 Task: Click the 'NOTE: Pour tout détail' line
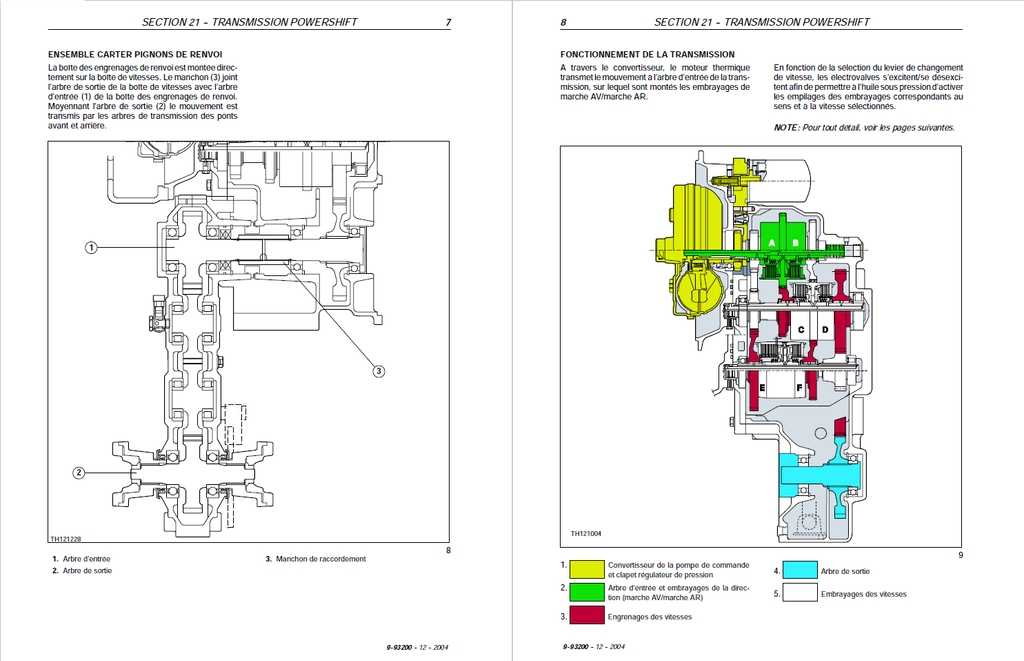click(x=864, y=128)
